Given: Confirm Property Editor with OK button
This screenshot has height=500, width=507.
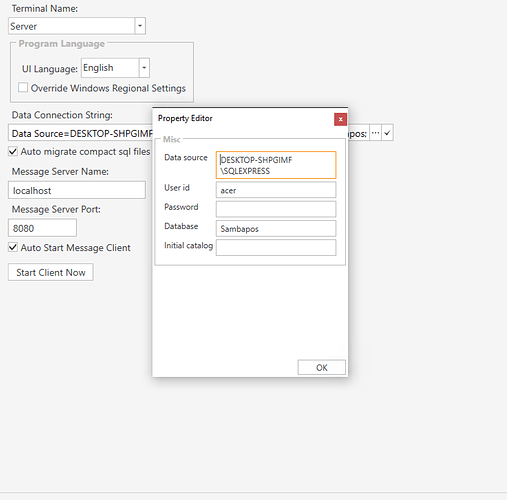Looking at the screenshot, I should coord(322,367).
